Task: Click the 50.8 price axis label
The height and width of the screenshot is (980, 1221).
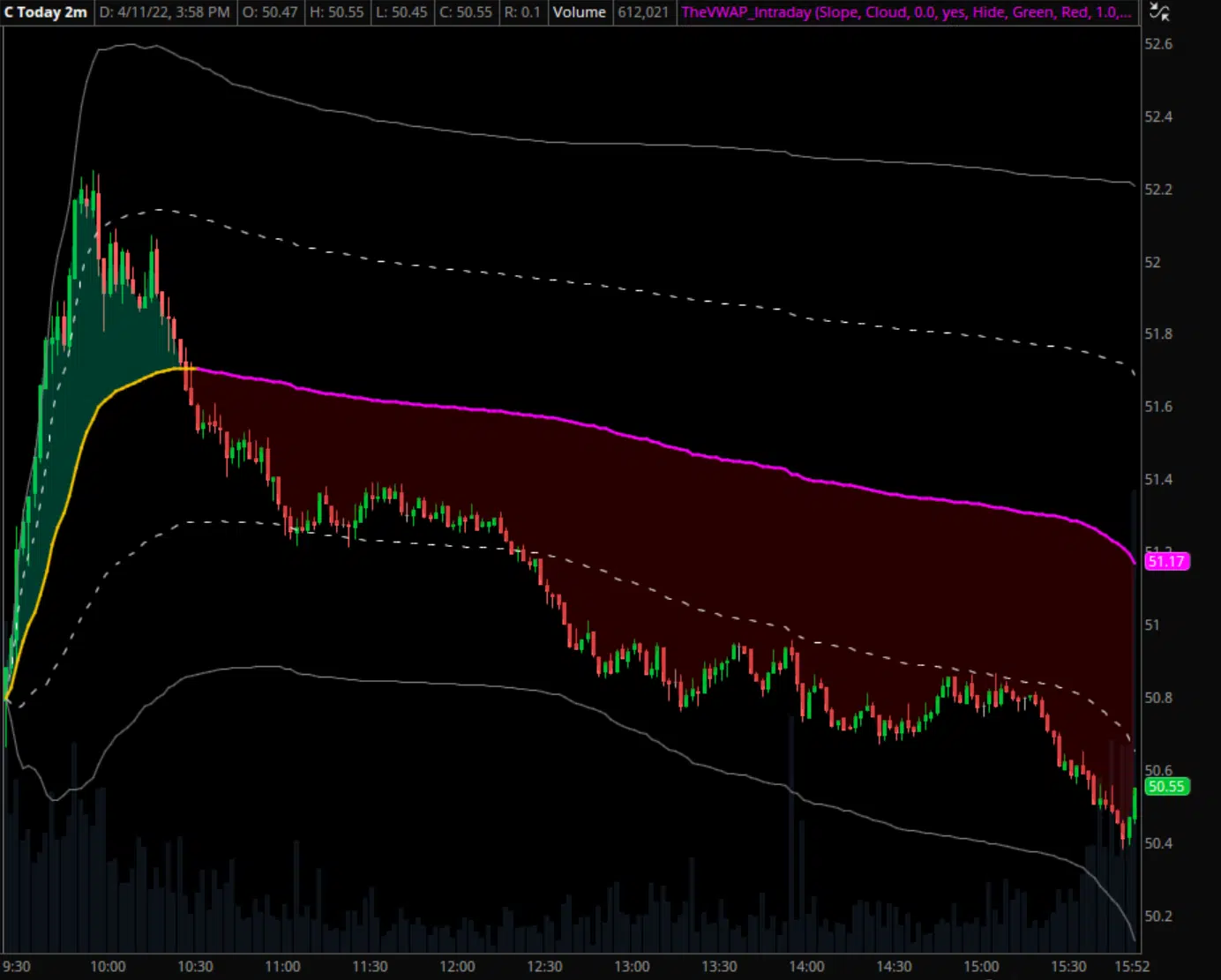Action: [1158, 698]
